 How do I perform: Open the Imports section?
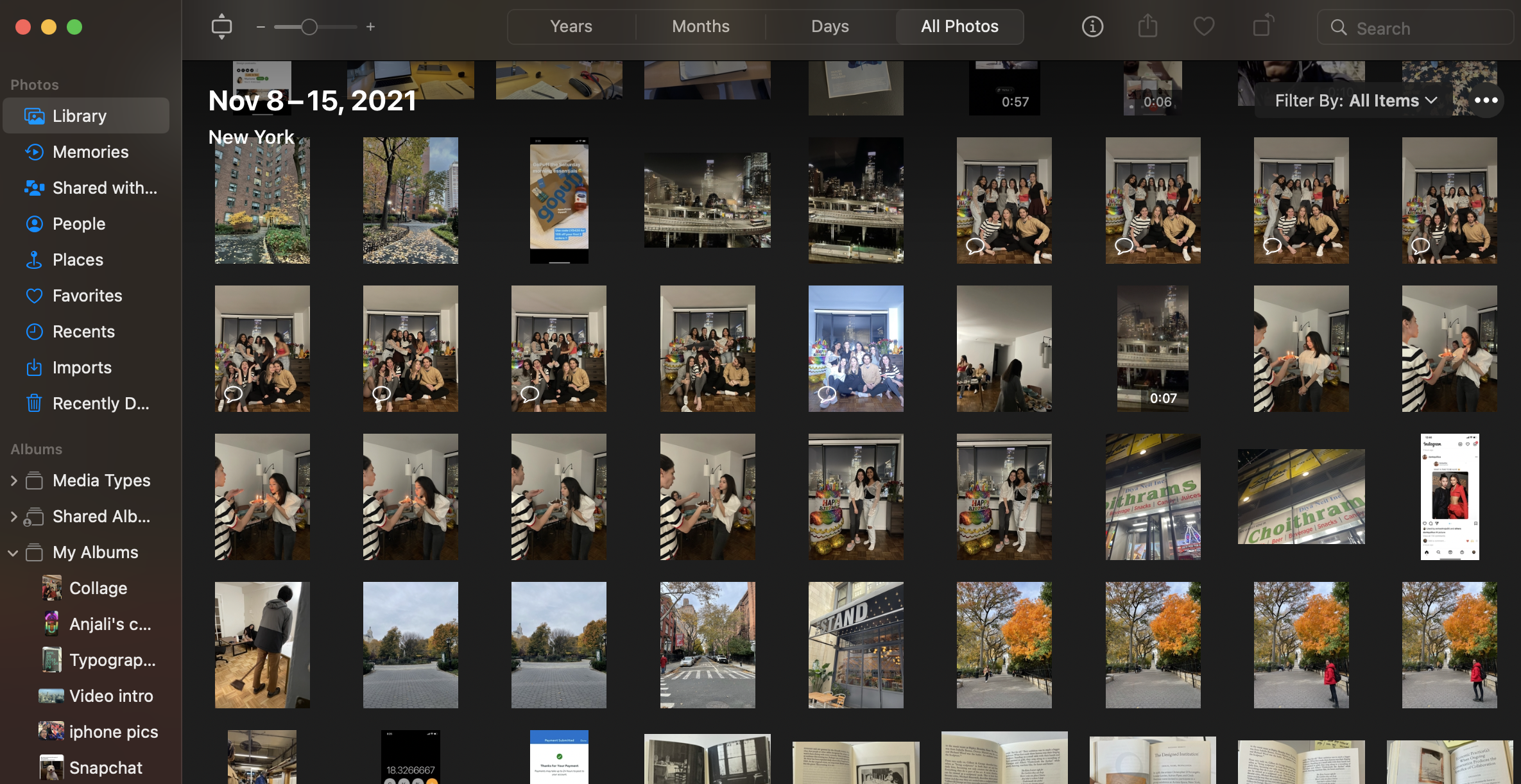tap(82, 367)
